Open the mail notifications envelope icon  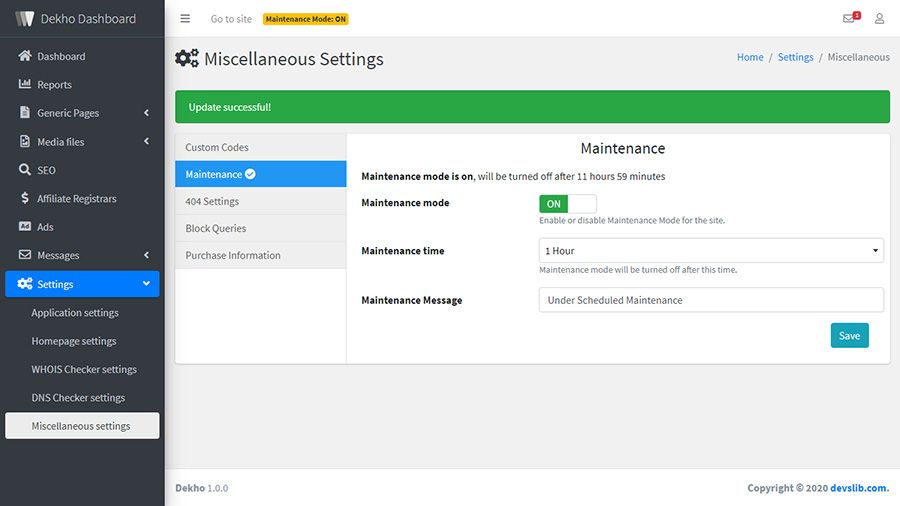pos(849,19)
